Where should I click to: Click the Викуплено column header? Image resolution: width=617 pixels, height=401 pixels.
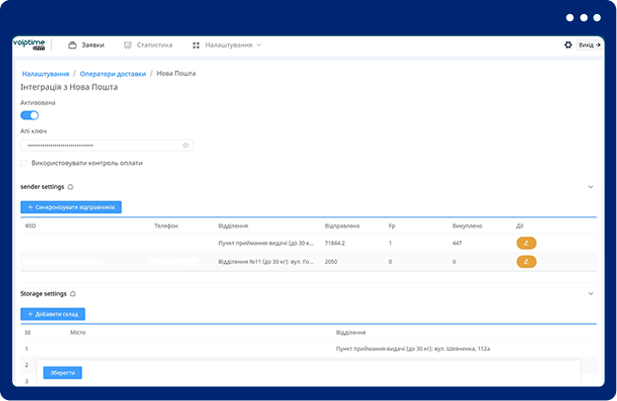[467, 226]
